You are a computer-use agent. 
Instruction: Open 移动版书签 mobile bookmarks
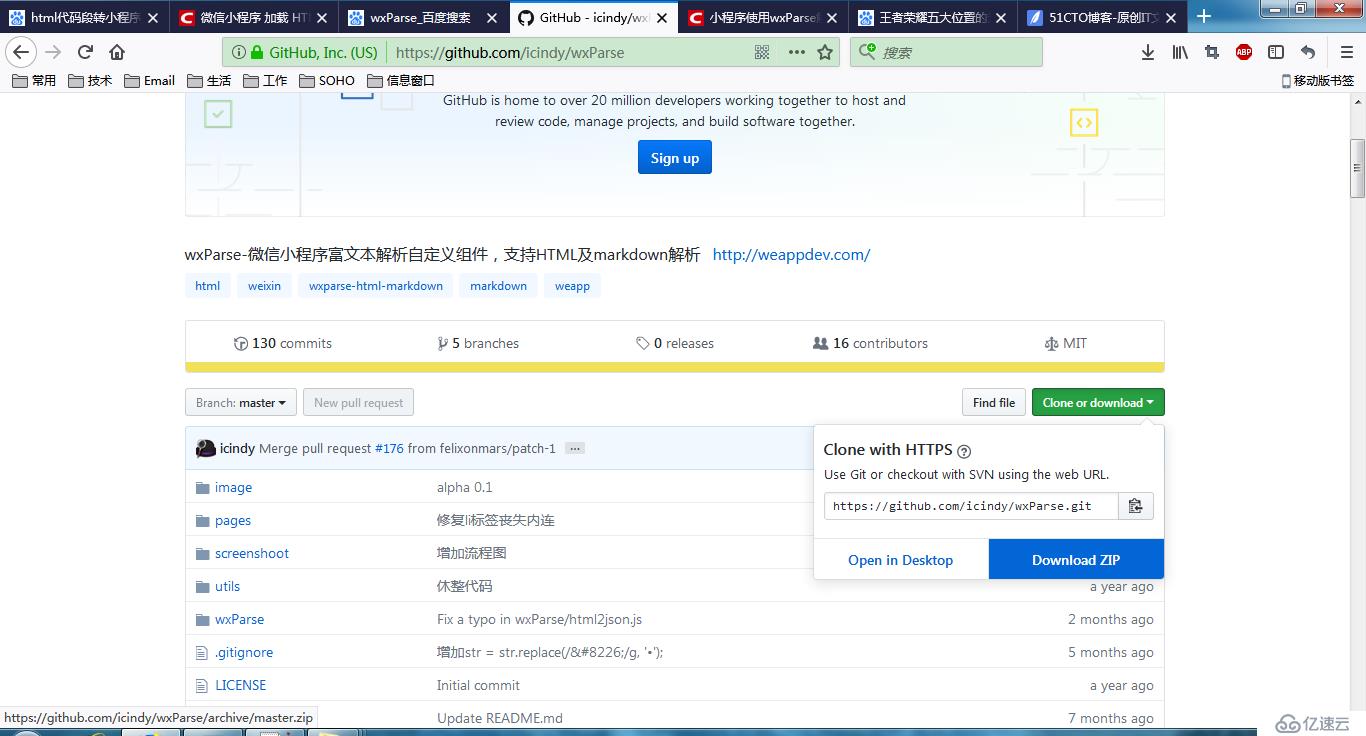tap(1318, 81)
